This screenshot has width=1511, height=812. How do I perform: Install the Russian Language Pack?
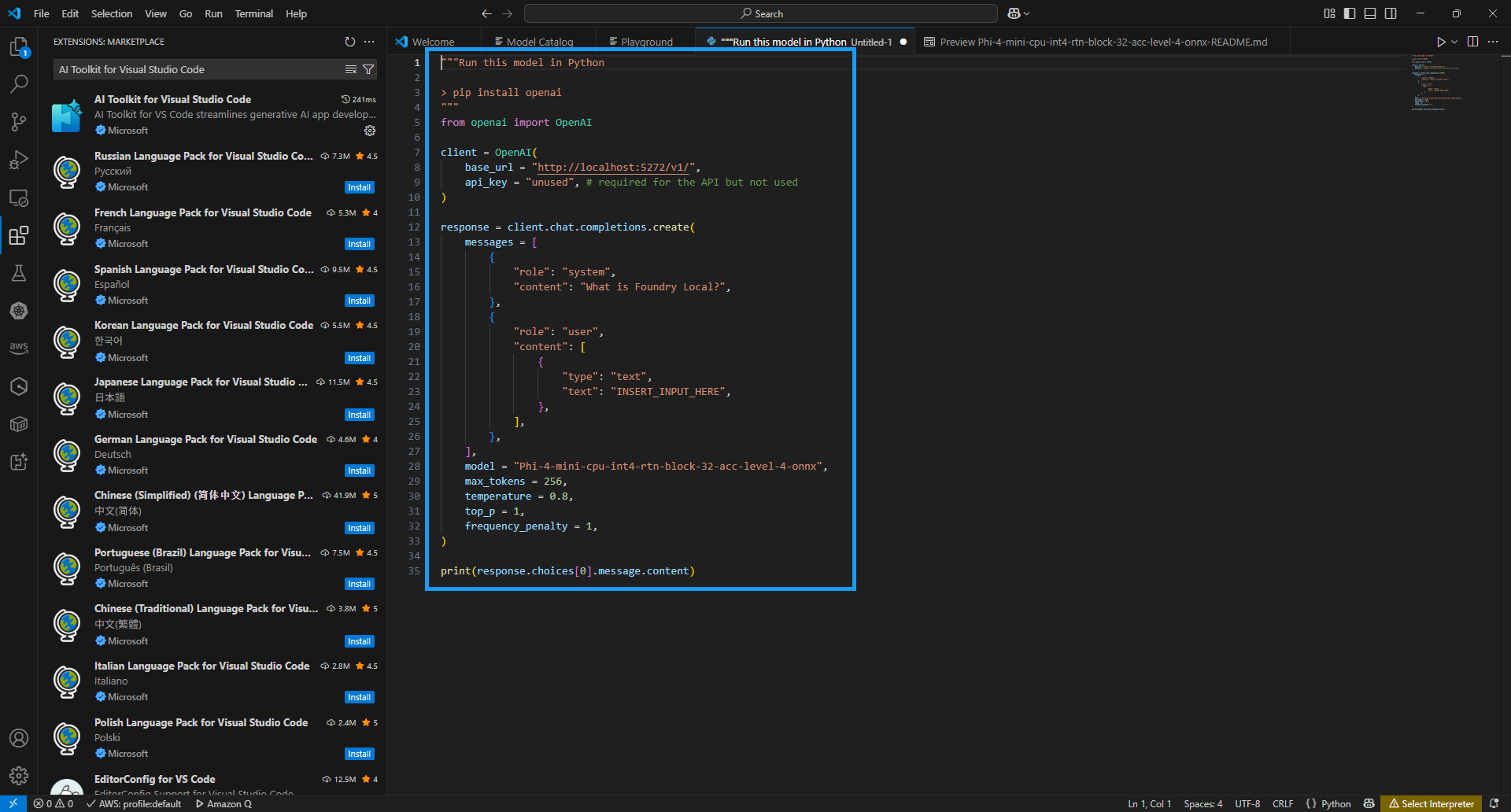pyautogui.click(x=360, y=187)
